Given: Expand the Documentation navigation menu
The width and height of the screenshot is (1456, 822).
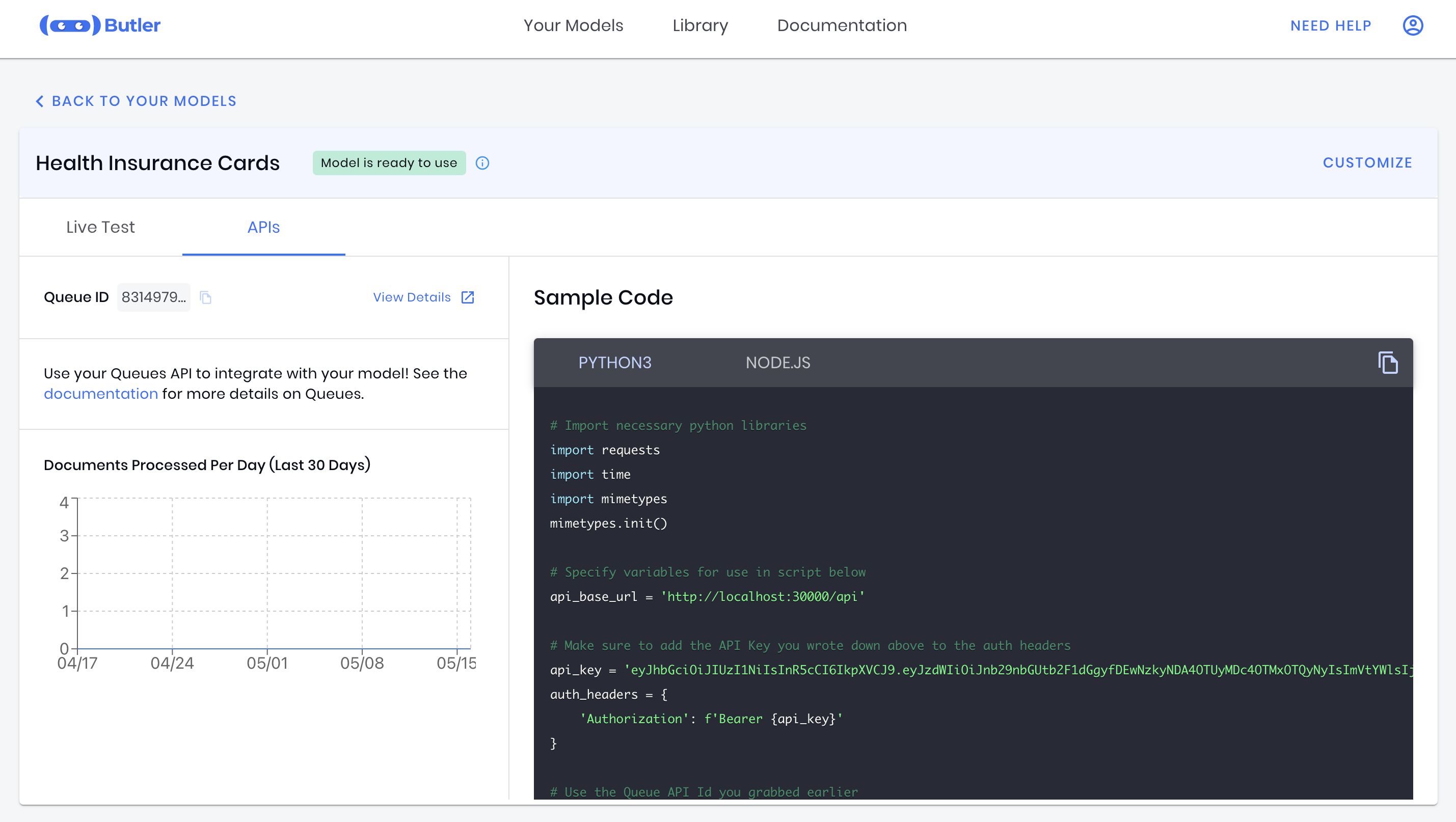Looking at the screenshot, I should click(x=842, y=26).
